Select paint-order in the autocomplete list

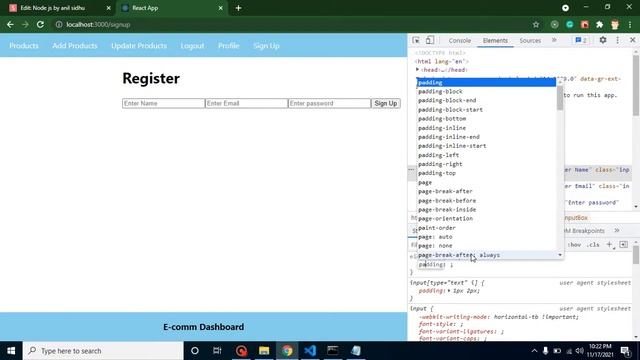coord(486,228)
